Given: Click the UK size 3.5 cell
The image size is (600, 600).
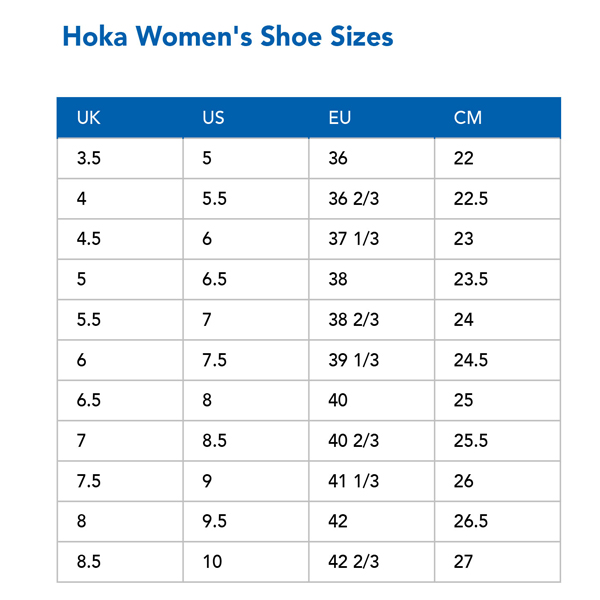Looking at the screenshot, I should point(120,158).
